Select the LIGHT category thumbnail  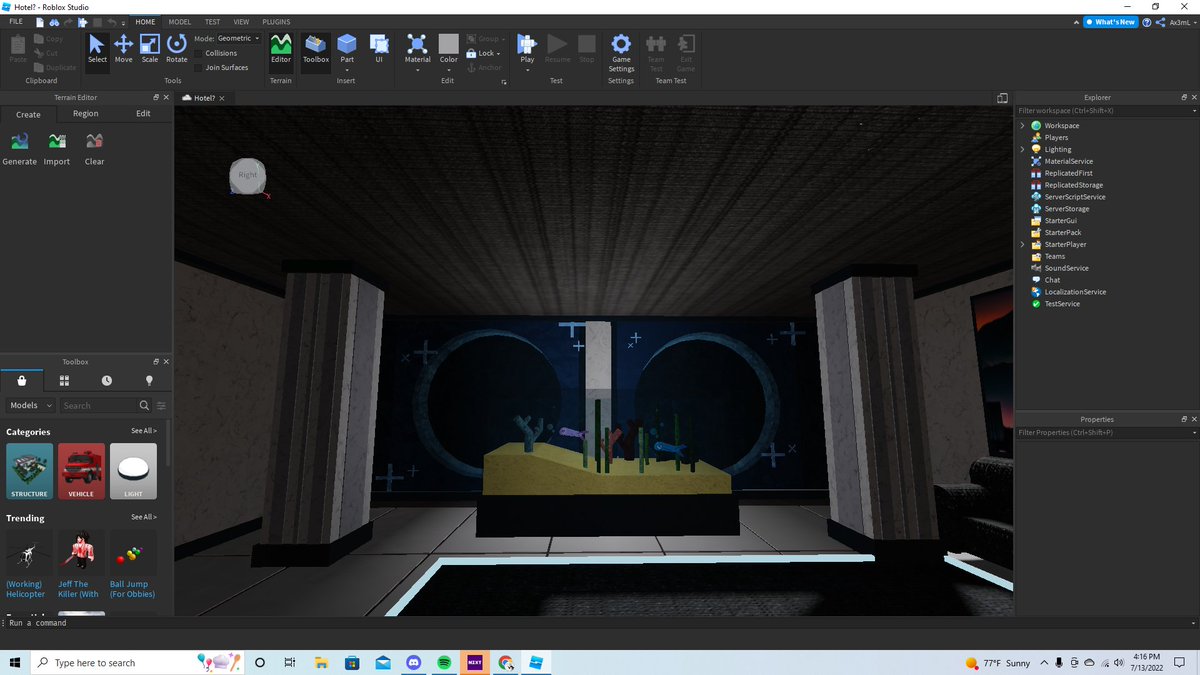[133, 471]
